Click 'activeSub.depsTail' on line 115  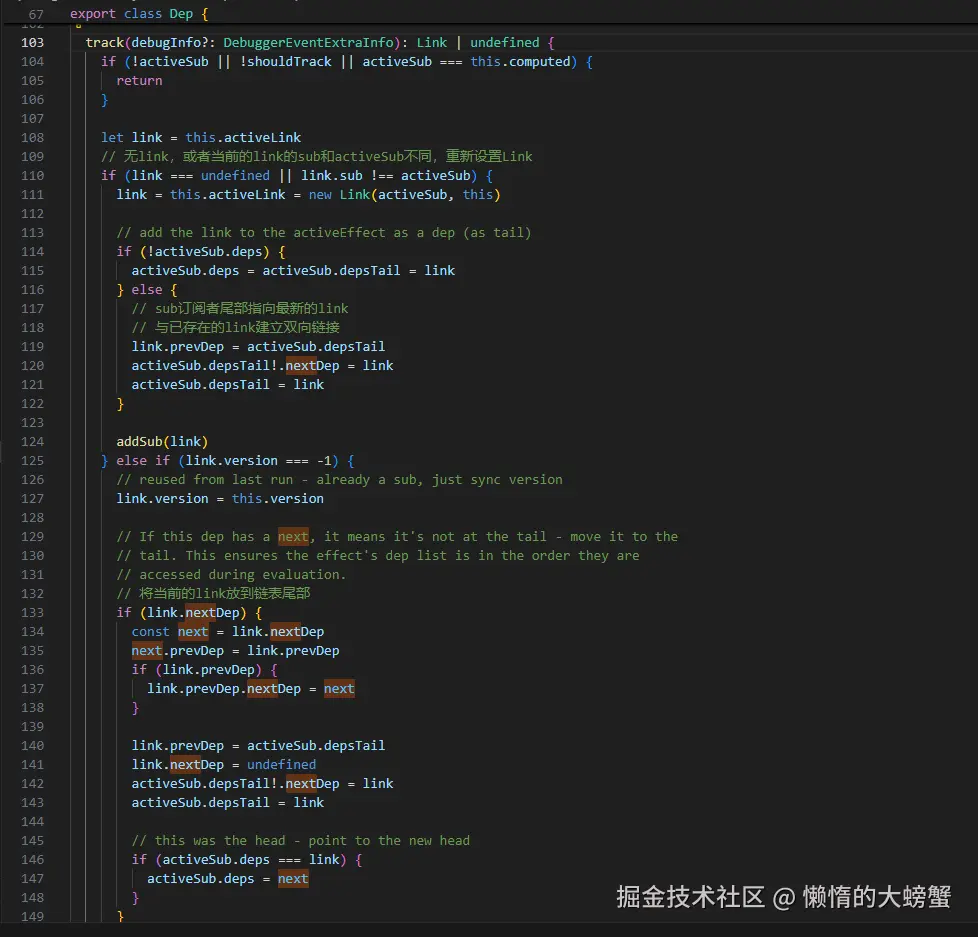click(331, 271)
